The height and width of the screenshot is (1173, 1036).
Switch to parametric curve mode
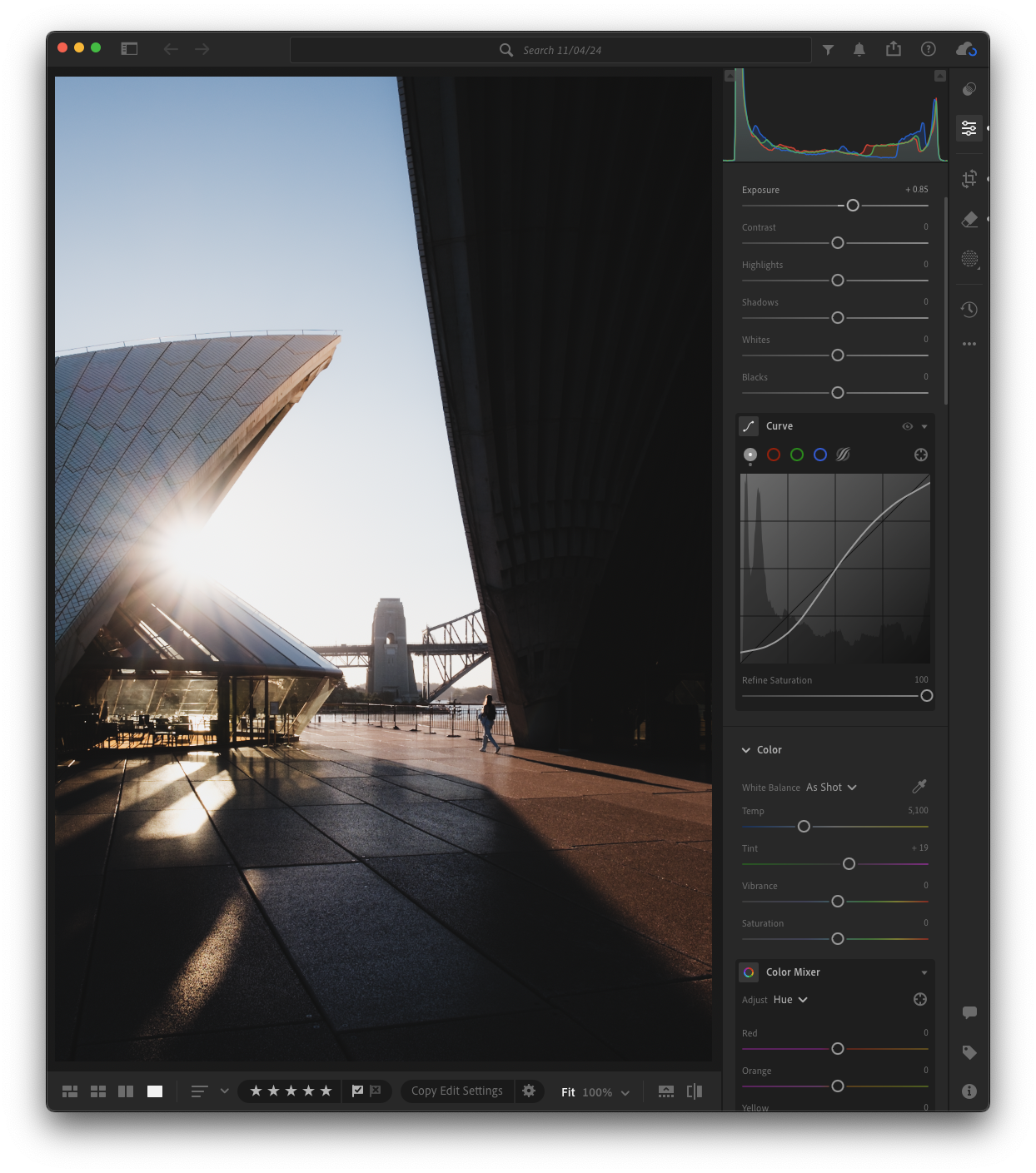coord(843,455)
